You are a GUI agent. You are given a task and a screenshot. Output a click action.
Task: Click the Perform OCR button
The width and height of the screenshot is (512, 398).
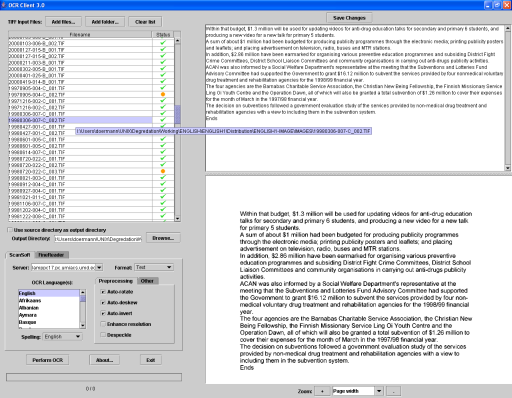[x=48, y=360]
